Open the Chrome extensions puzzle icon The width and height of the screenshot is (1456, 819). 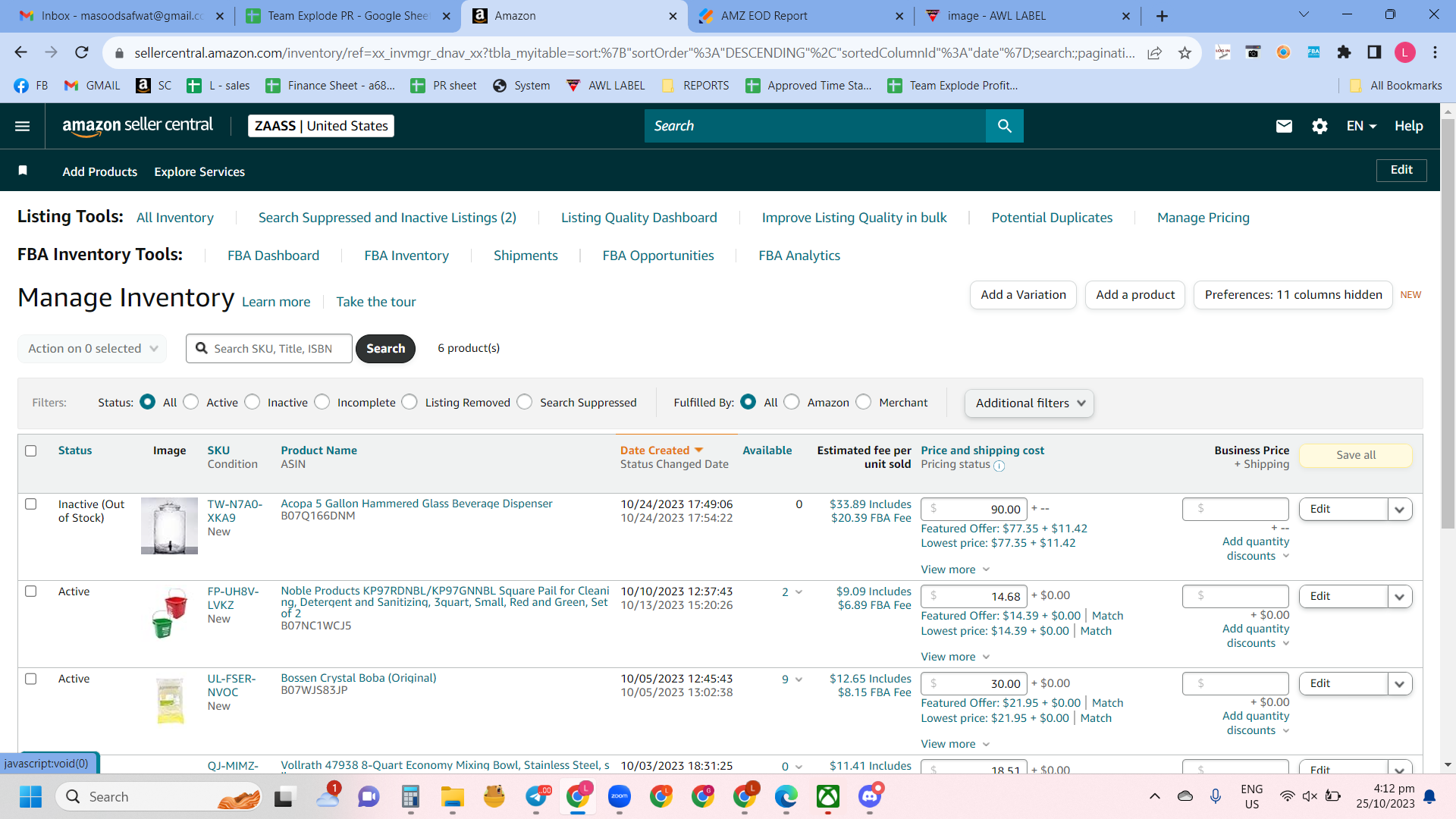(x=1344, y=52)
